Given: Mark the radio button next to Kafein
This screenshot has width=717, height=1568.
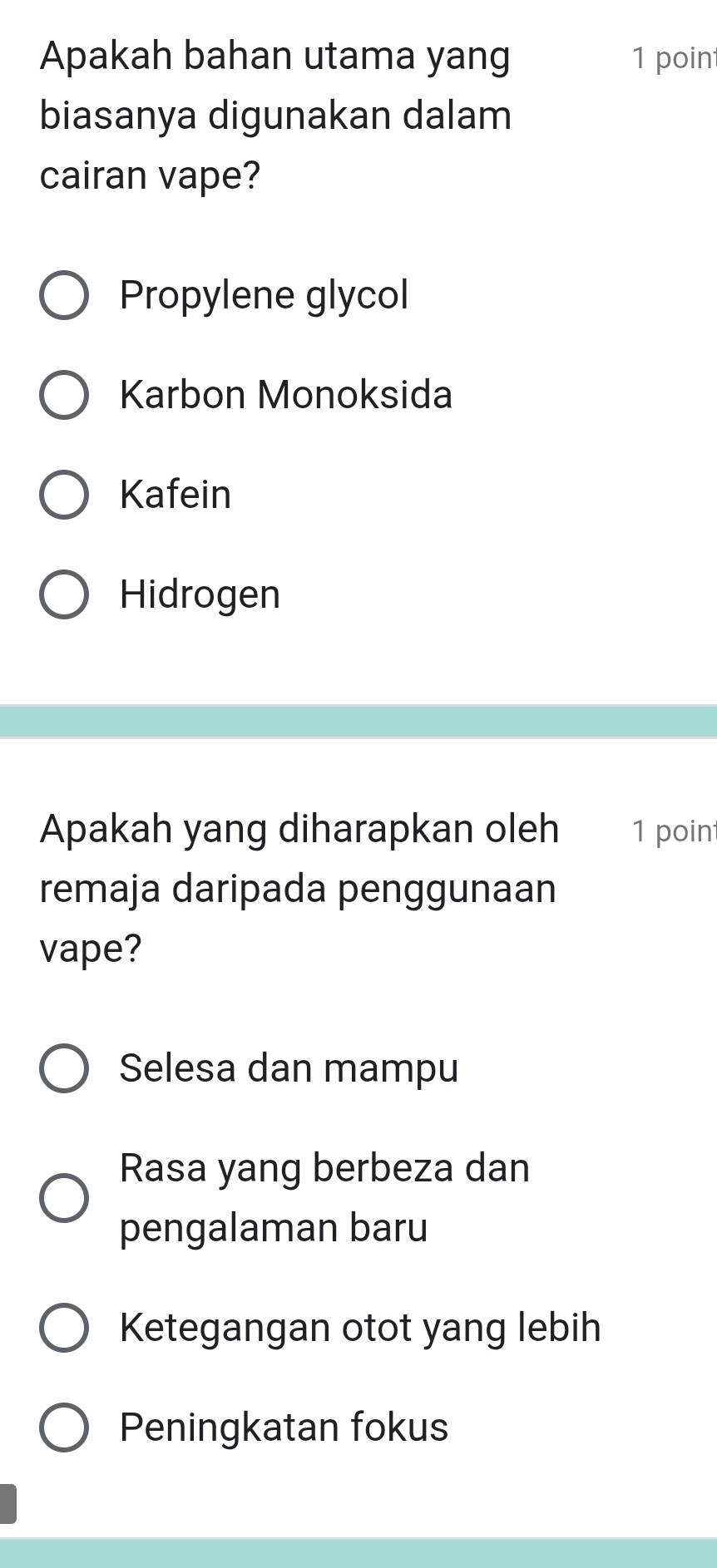Looking at the screenshot, I should (64, 495).
